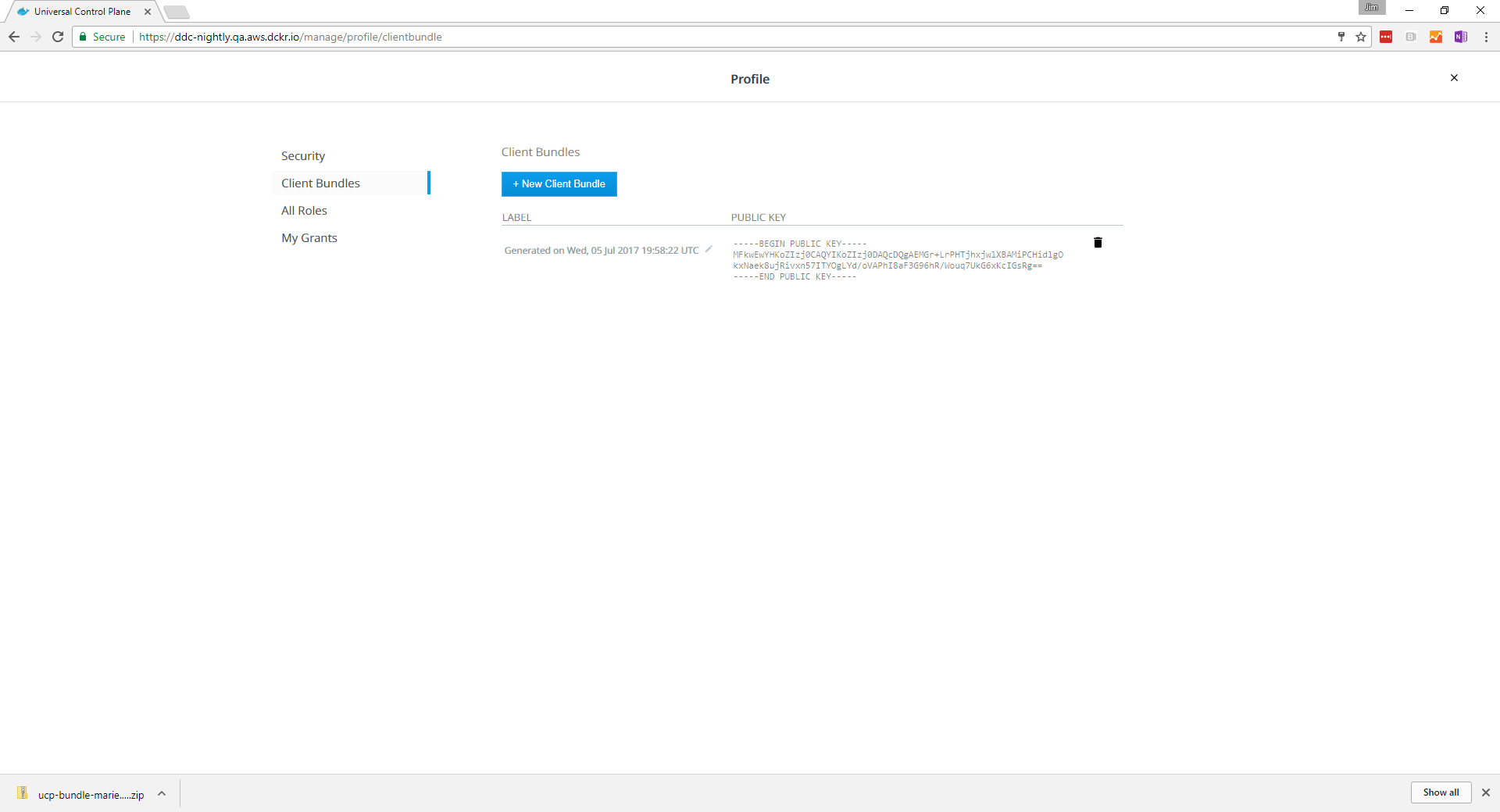Open Chrome's three-dot menu

click(x=1486, y=37)
